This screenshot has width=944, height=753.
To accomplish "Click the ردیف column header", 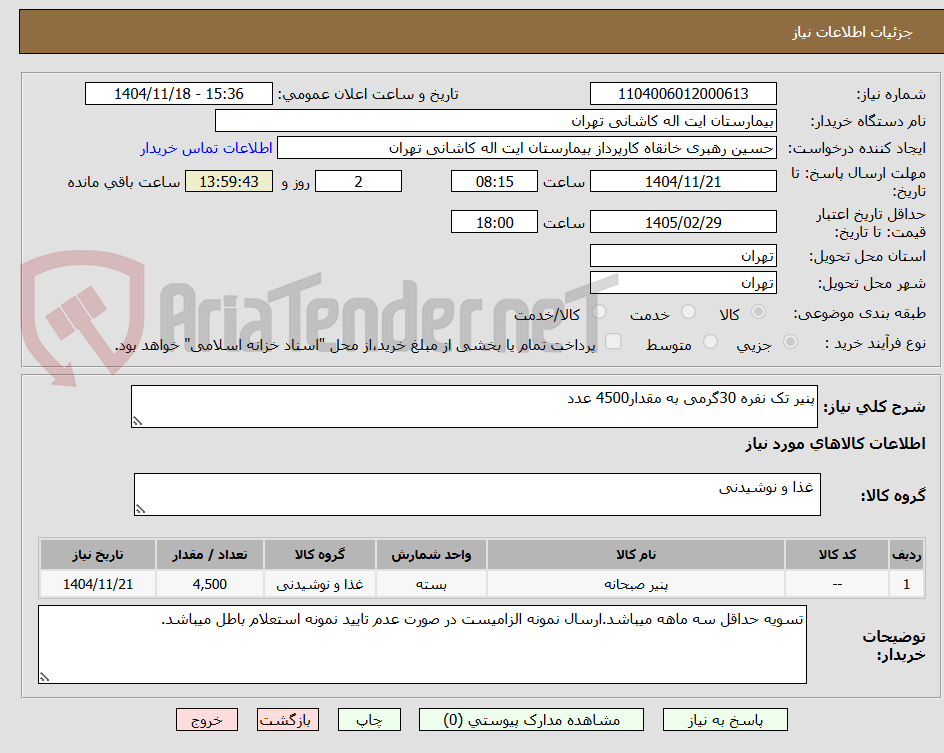I will tap(907, 554).
